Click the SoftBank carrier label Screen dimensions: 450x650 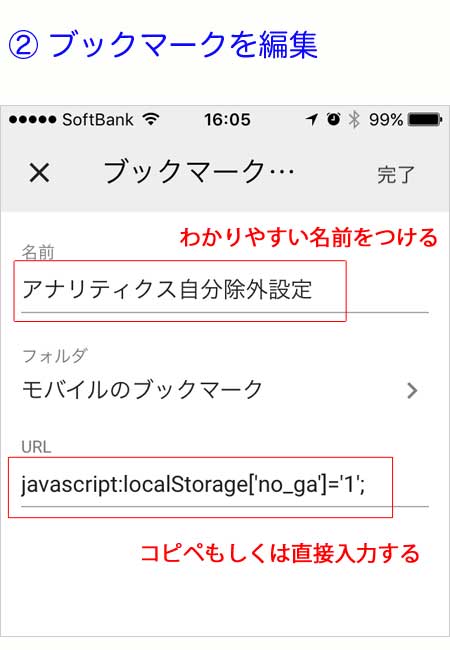click(x=98, y=120)
